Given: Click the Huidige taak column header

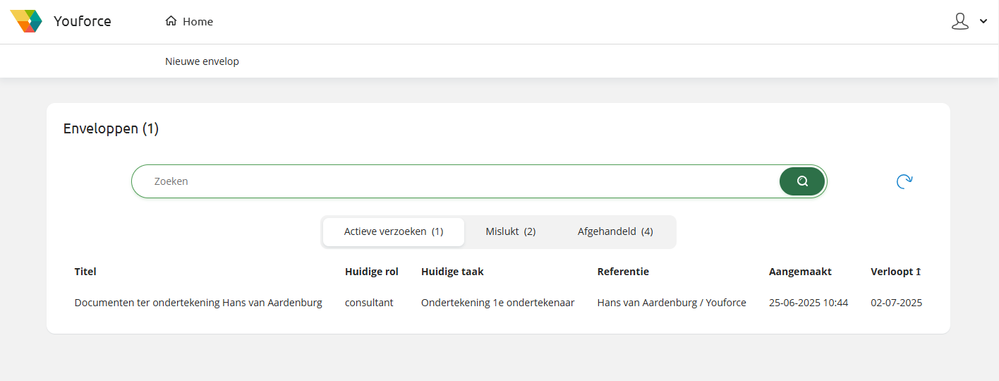Looking at the screenshot, I should click(452, 271).
